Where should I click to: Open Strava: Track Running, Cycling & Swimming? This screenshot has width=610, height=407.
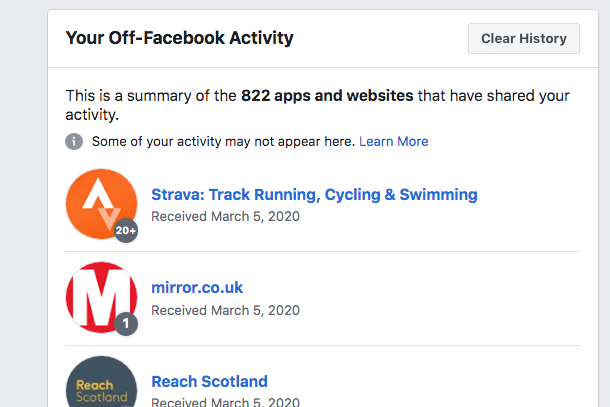pos(314,194)
